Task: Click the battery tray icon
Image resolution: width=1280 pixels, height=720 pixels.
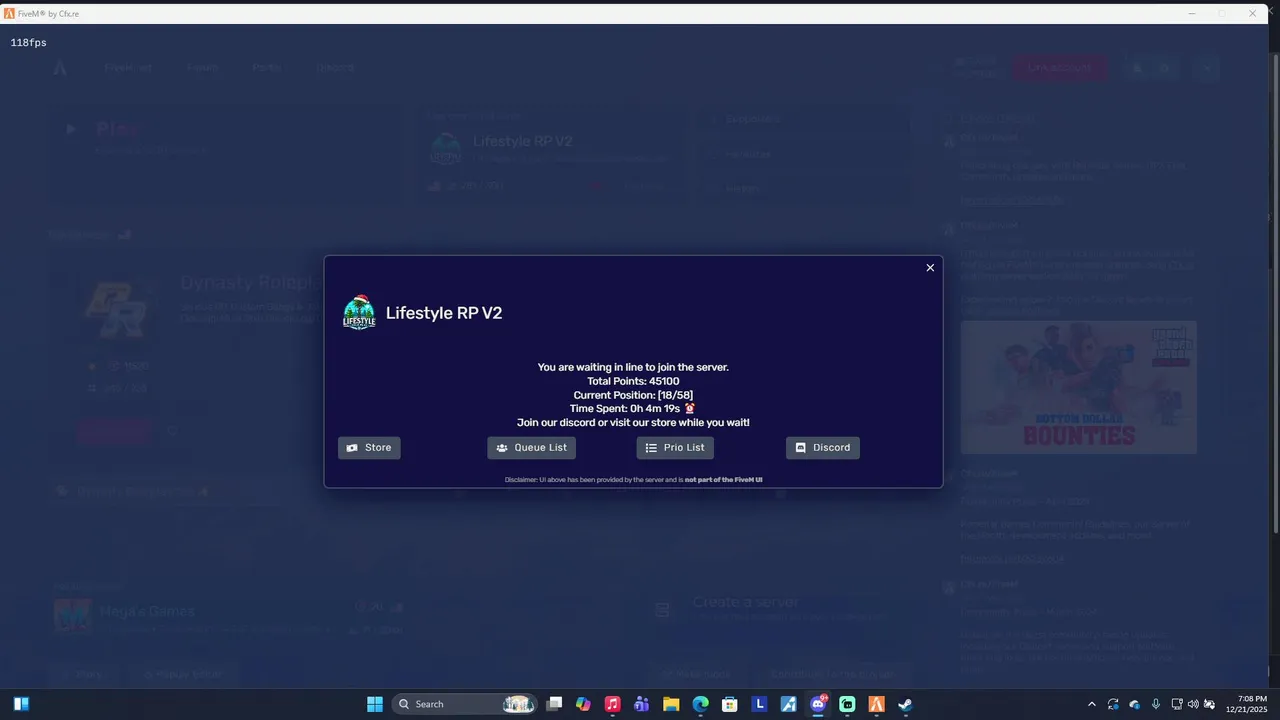Action: click(1209, 704)
